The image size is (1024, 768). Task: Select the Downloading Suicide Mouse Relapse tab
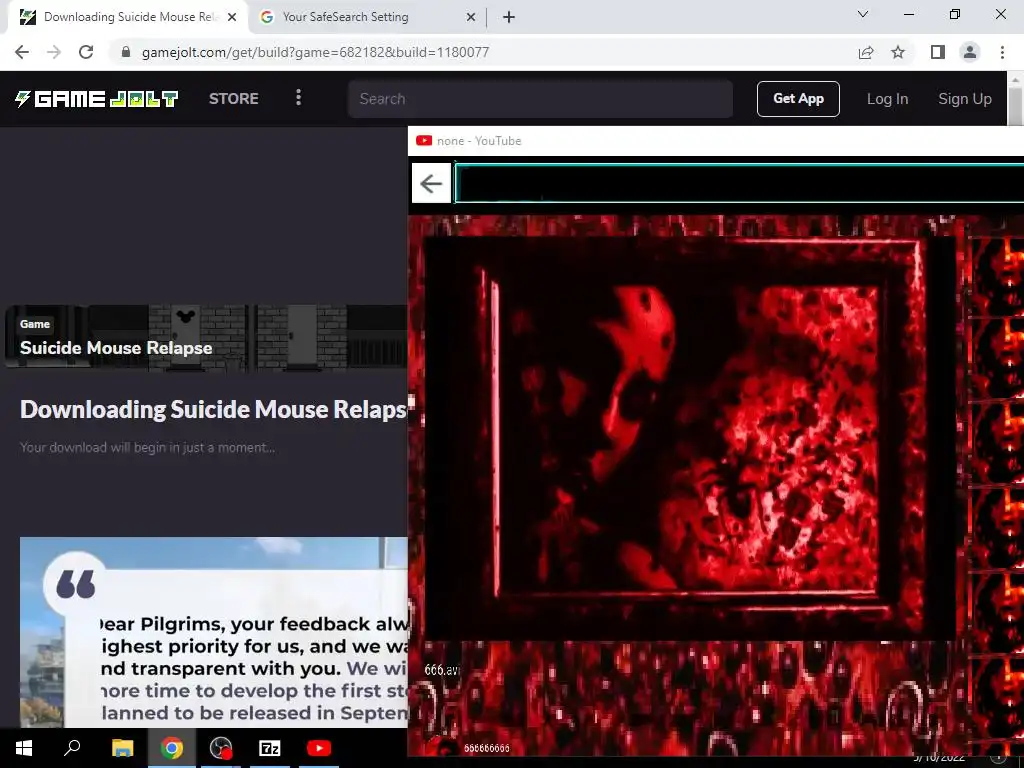127,17
